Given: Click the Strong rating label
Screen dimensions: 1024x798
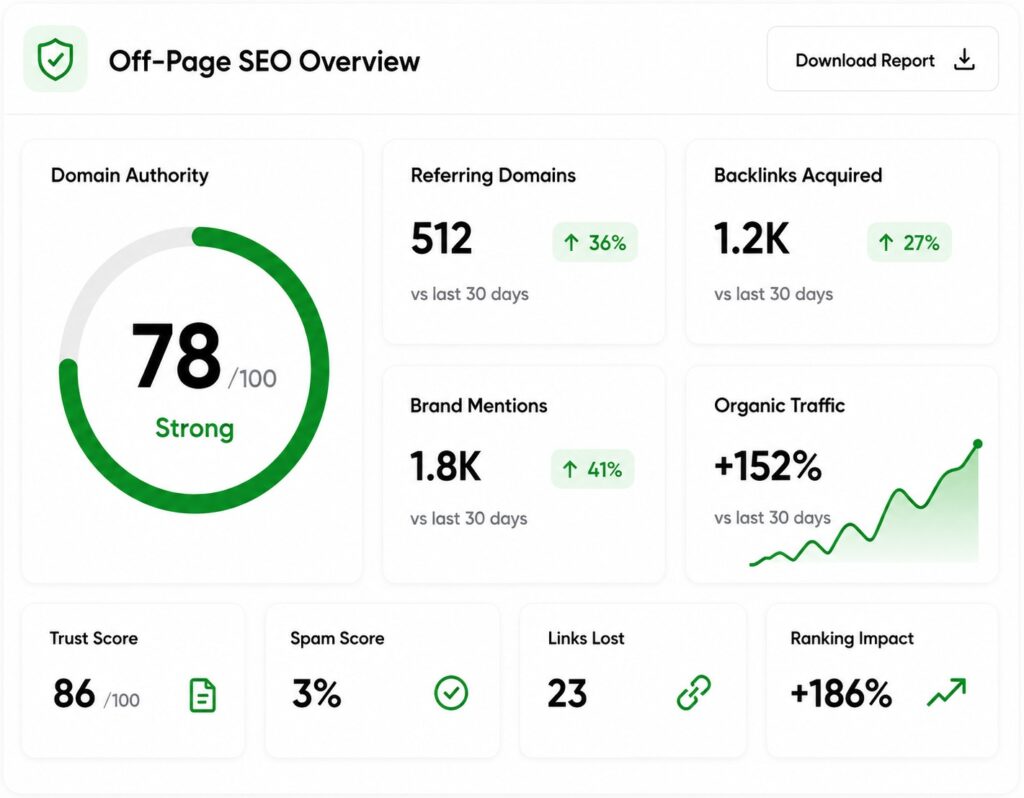Looking at the screenshot, I should [x=195, y=428].
